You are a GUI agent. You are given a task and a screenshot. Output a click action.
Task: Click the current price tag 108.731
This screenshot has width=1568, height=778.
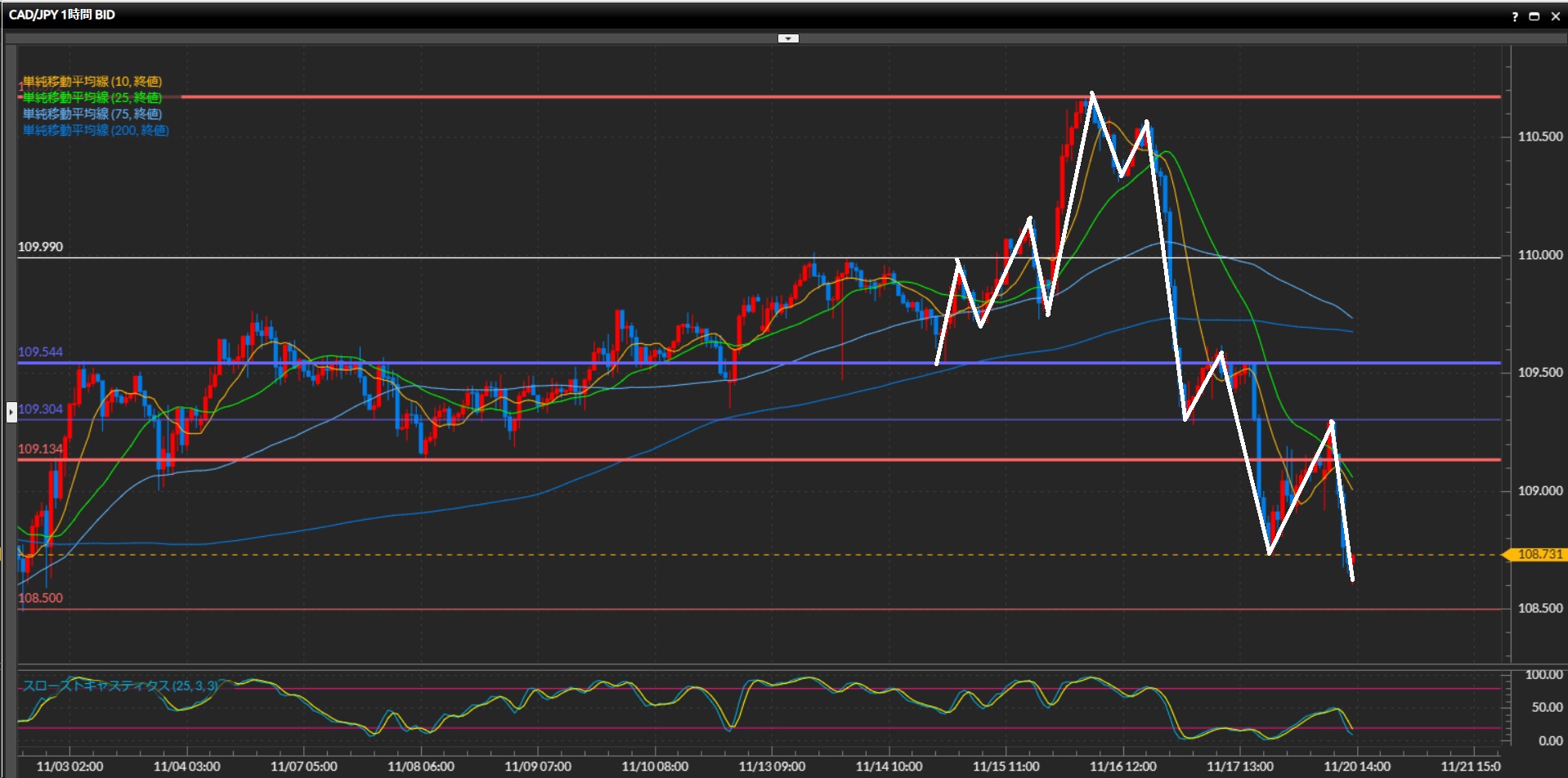[1539, 555]
